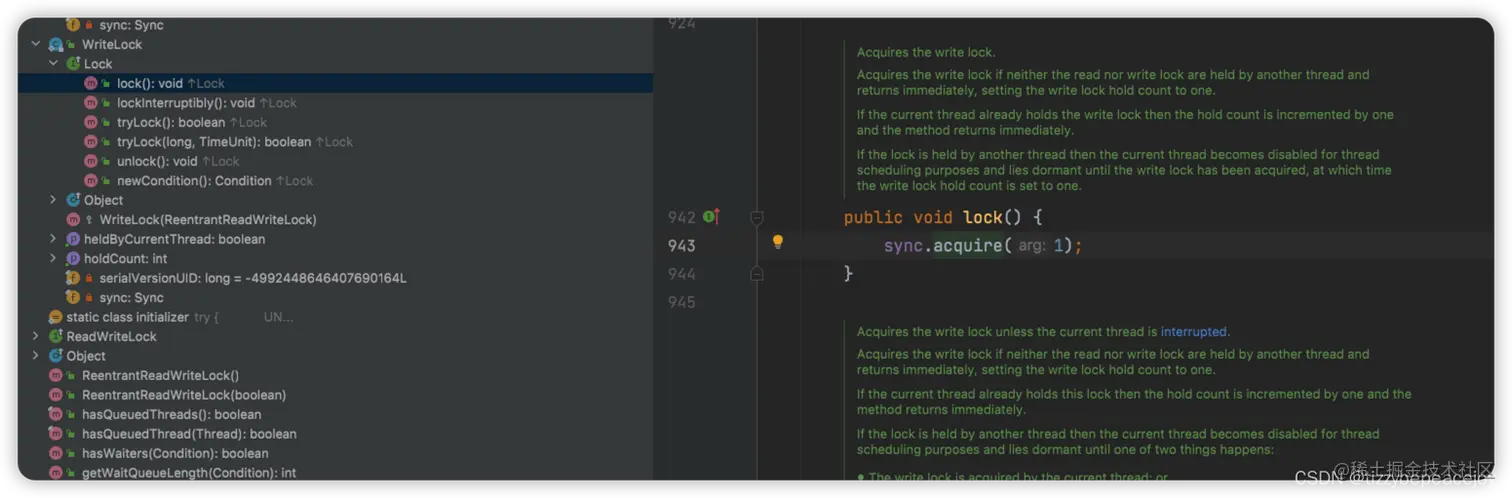Click 'acquire' in the sync.acquire call
This screenshot has height=498, width=1512.
[x=968, y=245]
